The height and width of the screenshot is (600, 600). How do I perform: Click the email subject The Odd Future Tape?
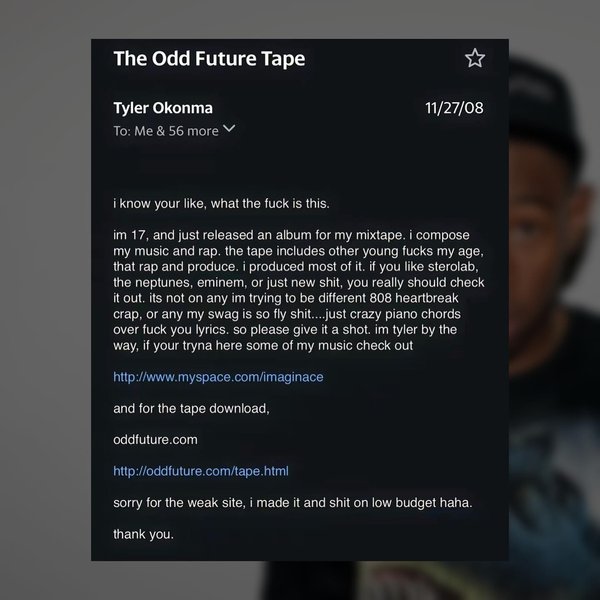tap(209, 59)
